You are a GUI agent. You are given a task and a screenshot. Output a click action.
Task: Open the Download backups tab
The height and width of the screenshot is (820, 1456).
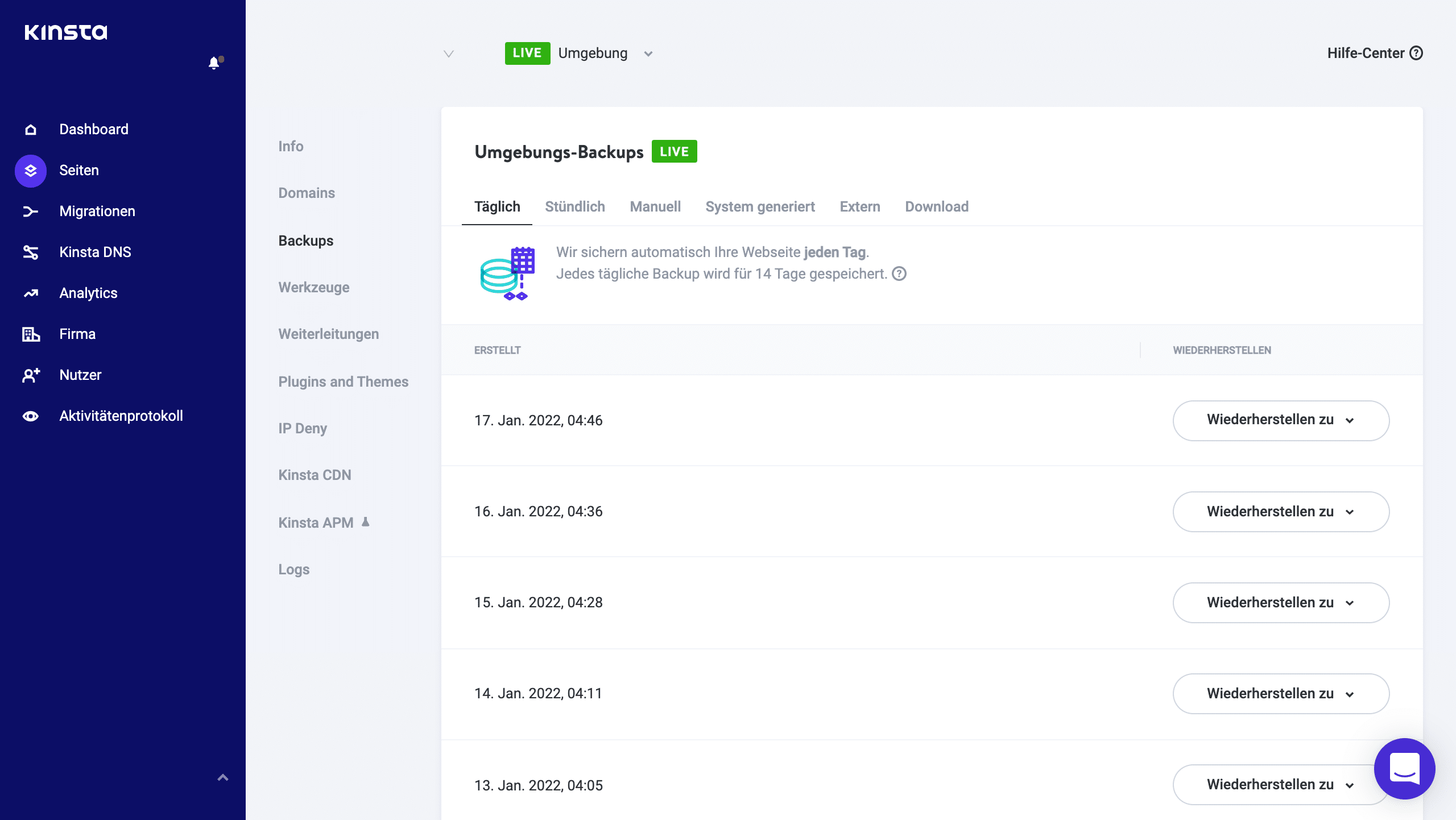936,206
